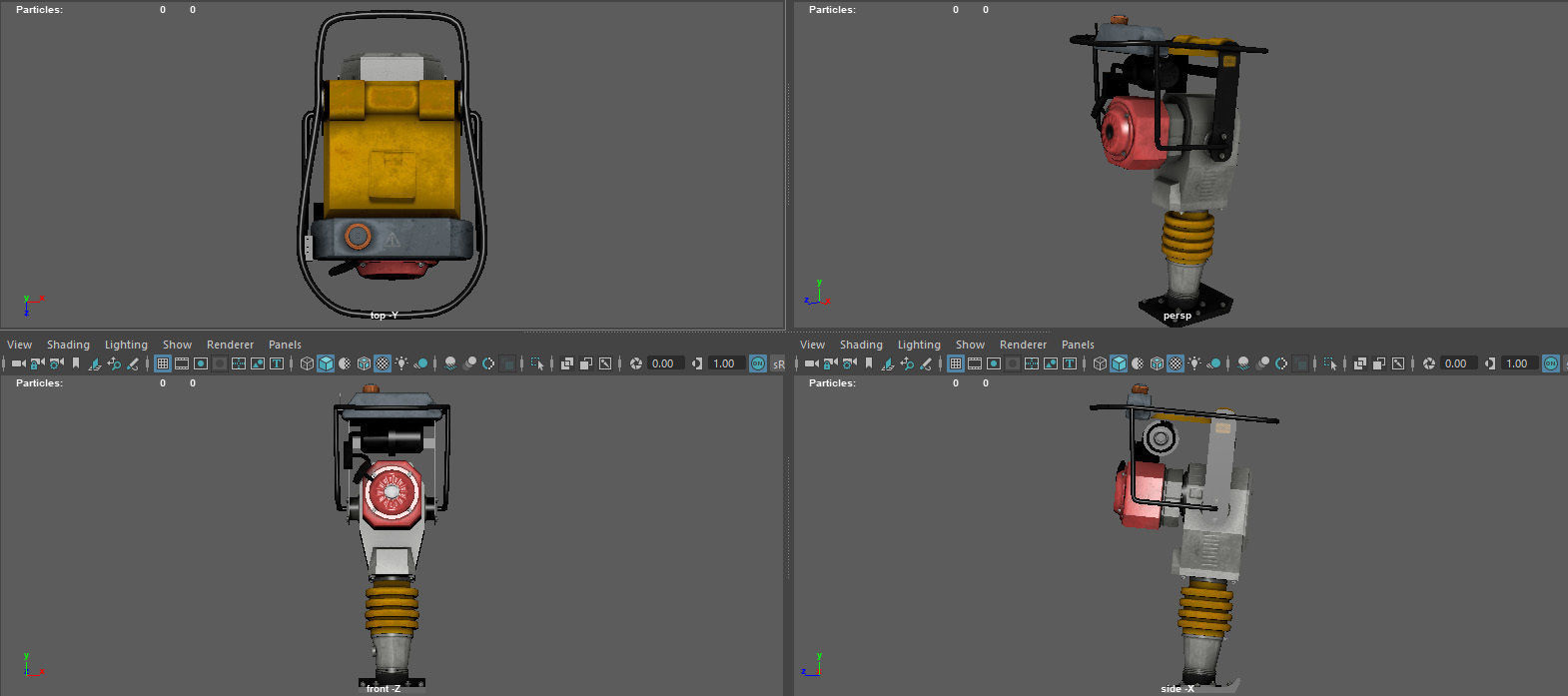Open View menu in front view panel
Viewport: 1568px width, 696px height.
coord(19,345)
